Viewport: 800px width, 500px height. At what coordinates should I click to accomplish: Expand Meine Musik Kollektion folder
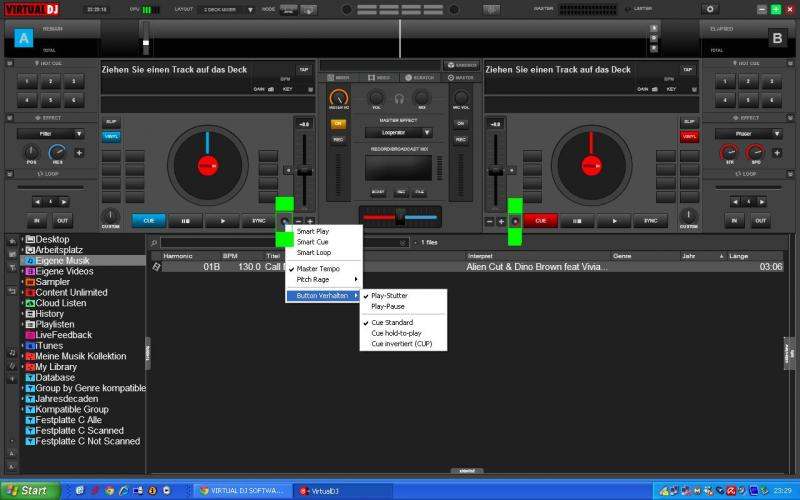click(x=22, y=356)
